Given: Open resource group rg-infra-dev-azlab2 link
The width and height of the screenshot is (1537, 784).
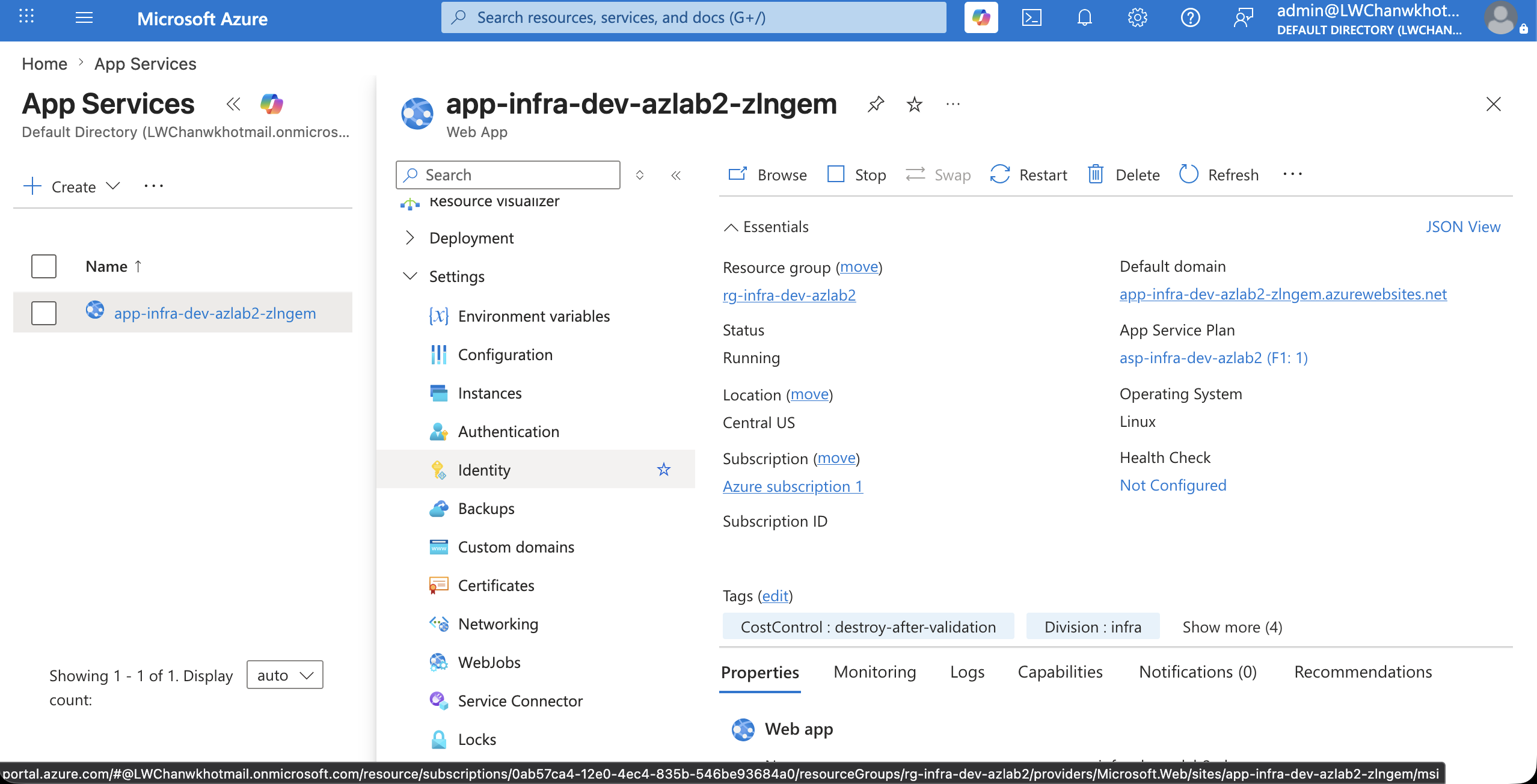Looking at the screenshot, I should pos(789,295).
